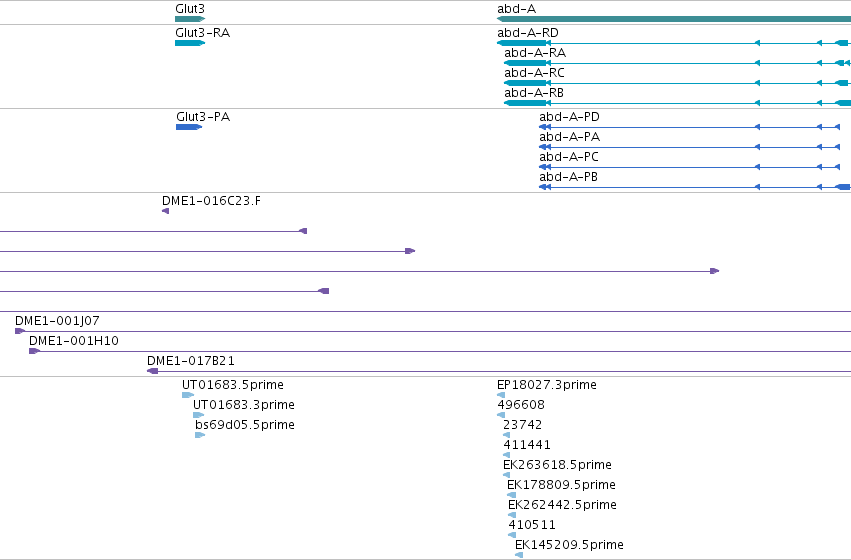Click the Glut3-RA transcript bar
Viewport: 851px width, 560px height.
tap(190, 43)
